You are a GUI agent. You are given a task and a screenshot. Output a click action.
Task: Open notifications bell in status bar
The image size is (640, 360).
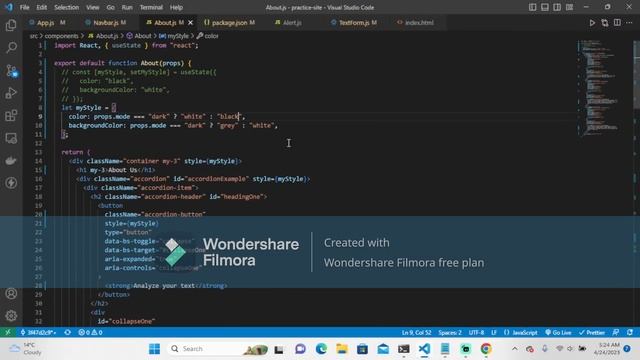click(630, 332)
